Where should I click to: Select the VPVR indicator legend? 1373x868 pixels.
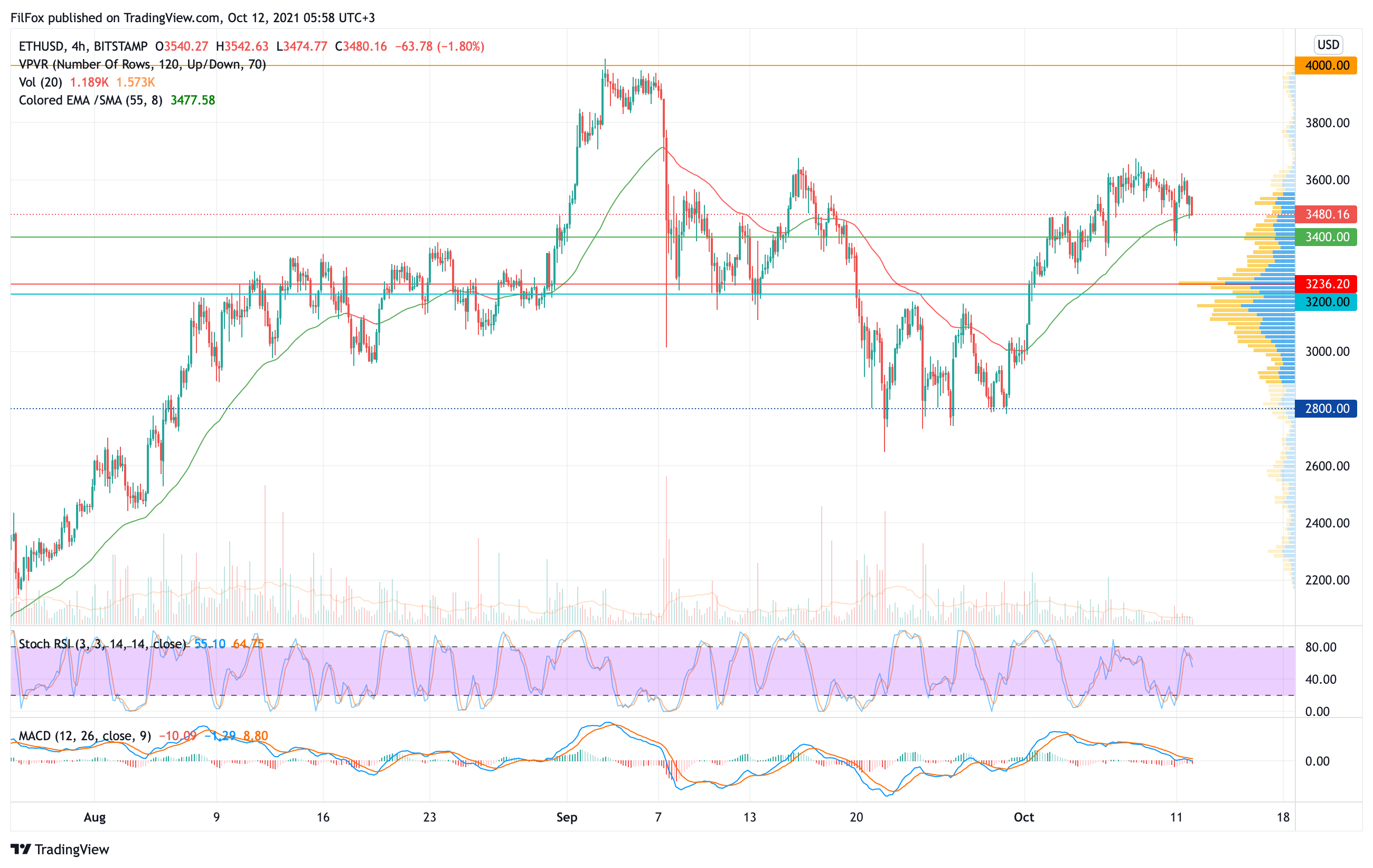tap(142, 64)
